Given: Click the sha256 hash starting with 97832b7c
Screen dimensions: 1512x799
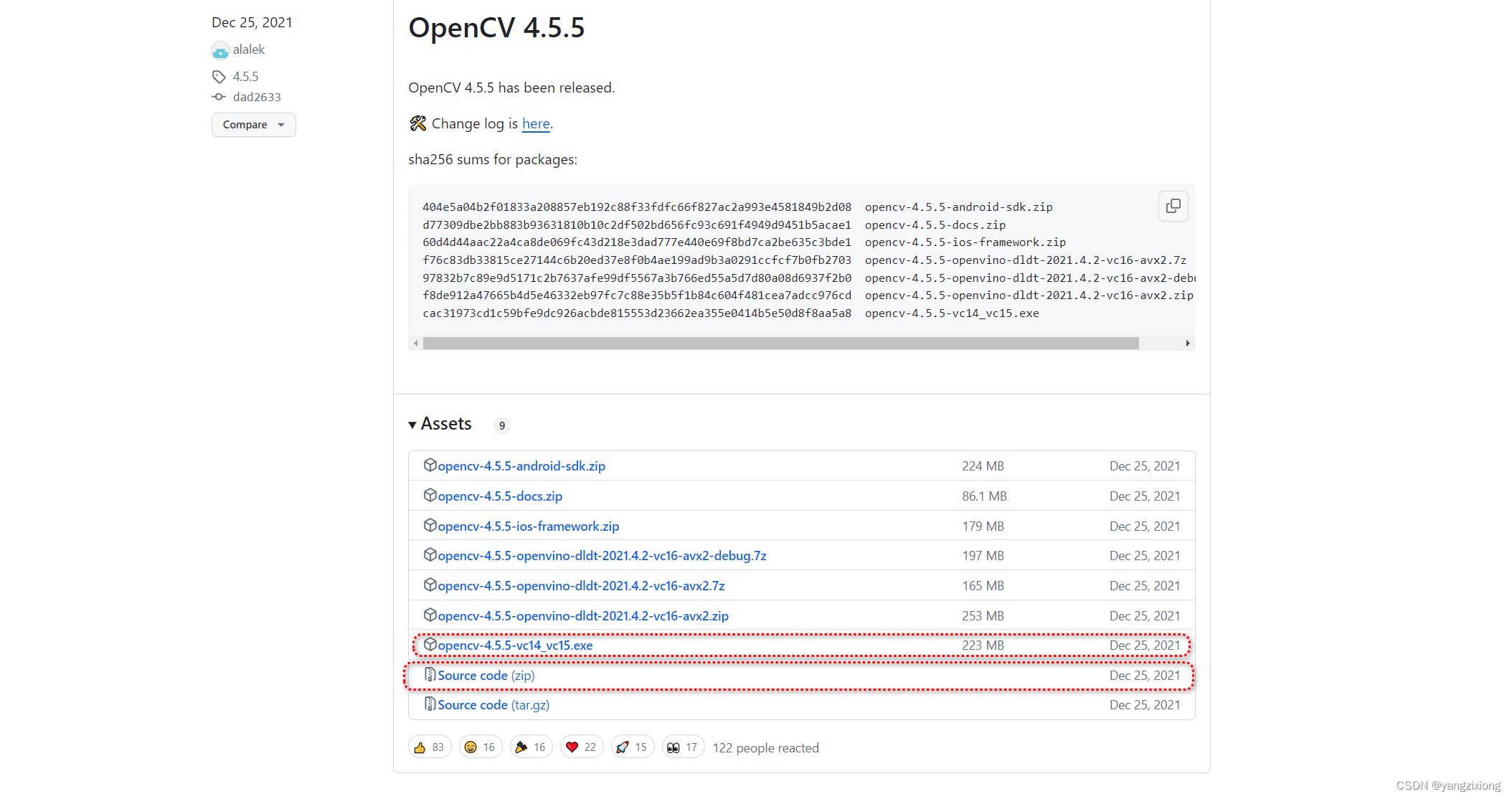Looking at the screenshot, I should pos(637,278).
